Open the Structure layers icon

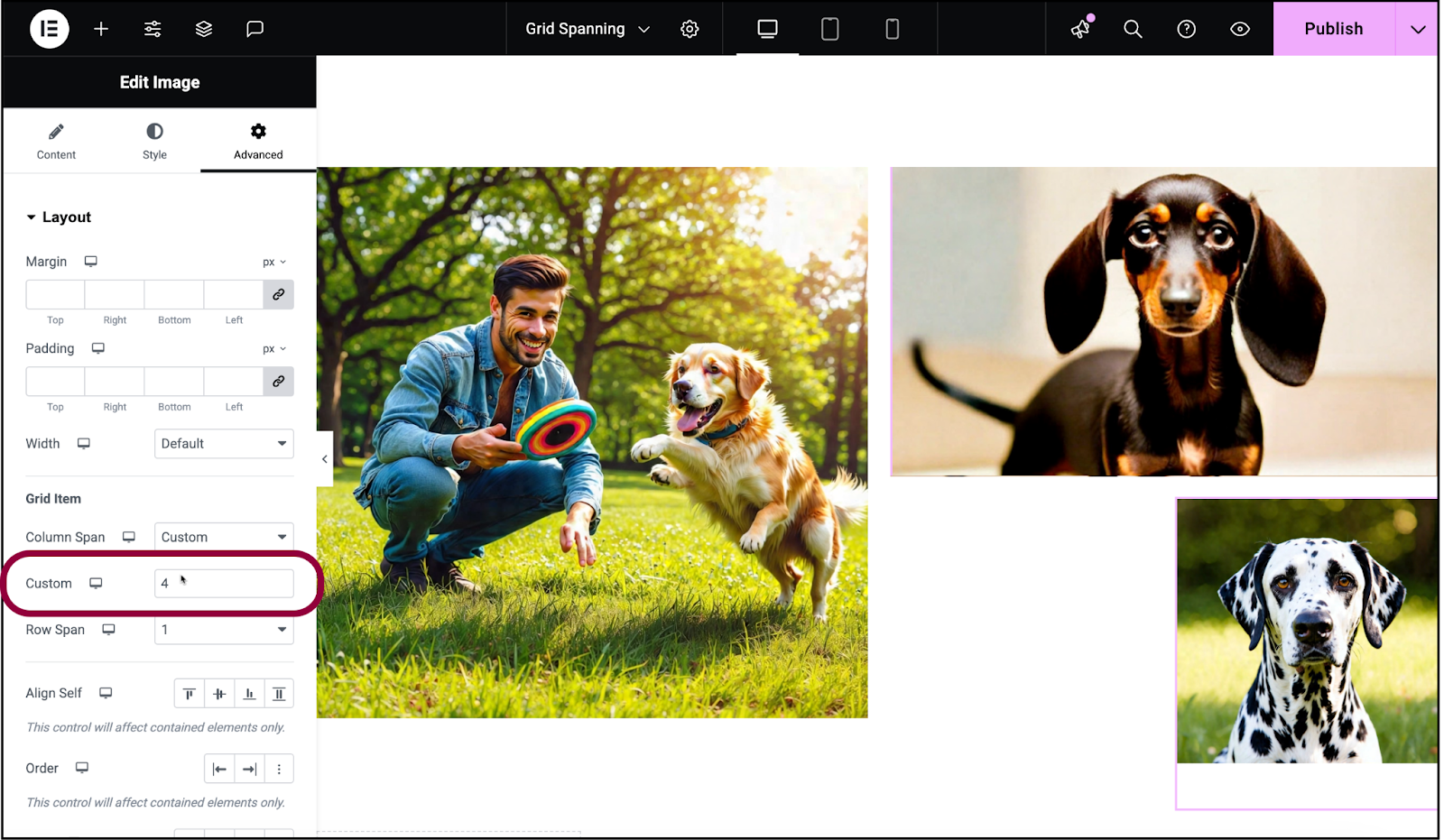coord(204,29)
